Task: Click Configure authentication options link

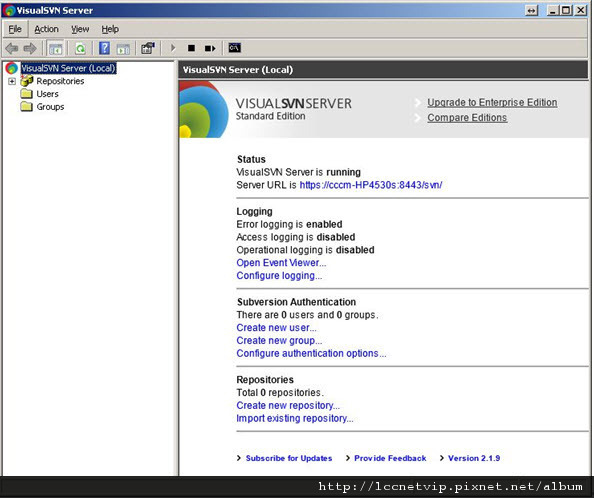Action: coord(311,353)
